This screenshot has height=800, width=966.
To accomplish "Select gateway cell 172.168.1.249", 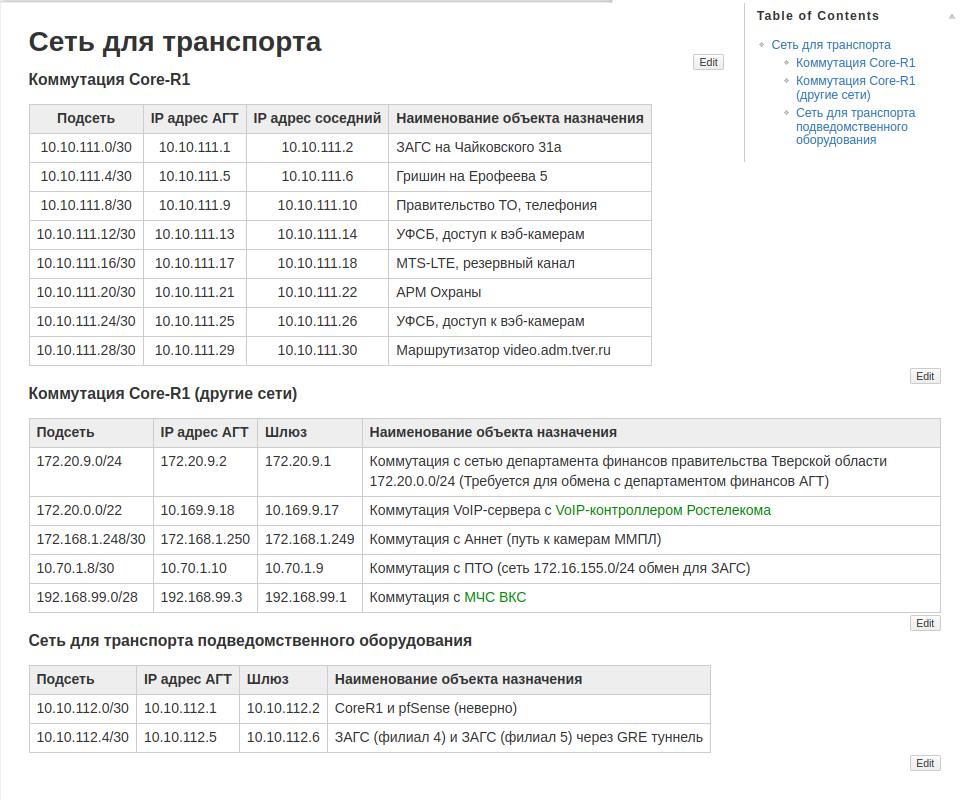I will tap(310, 539).
